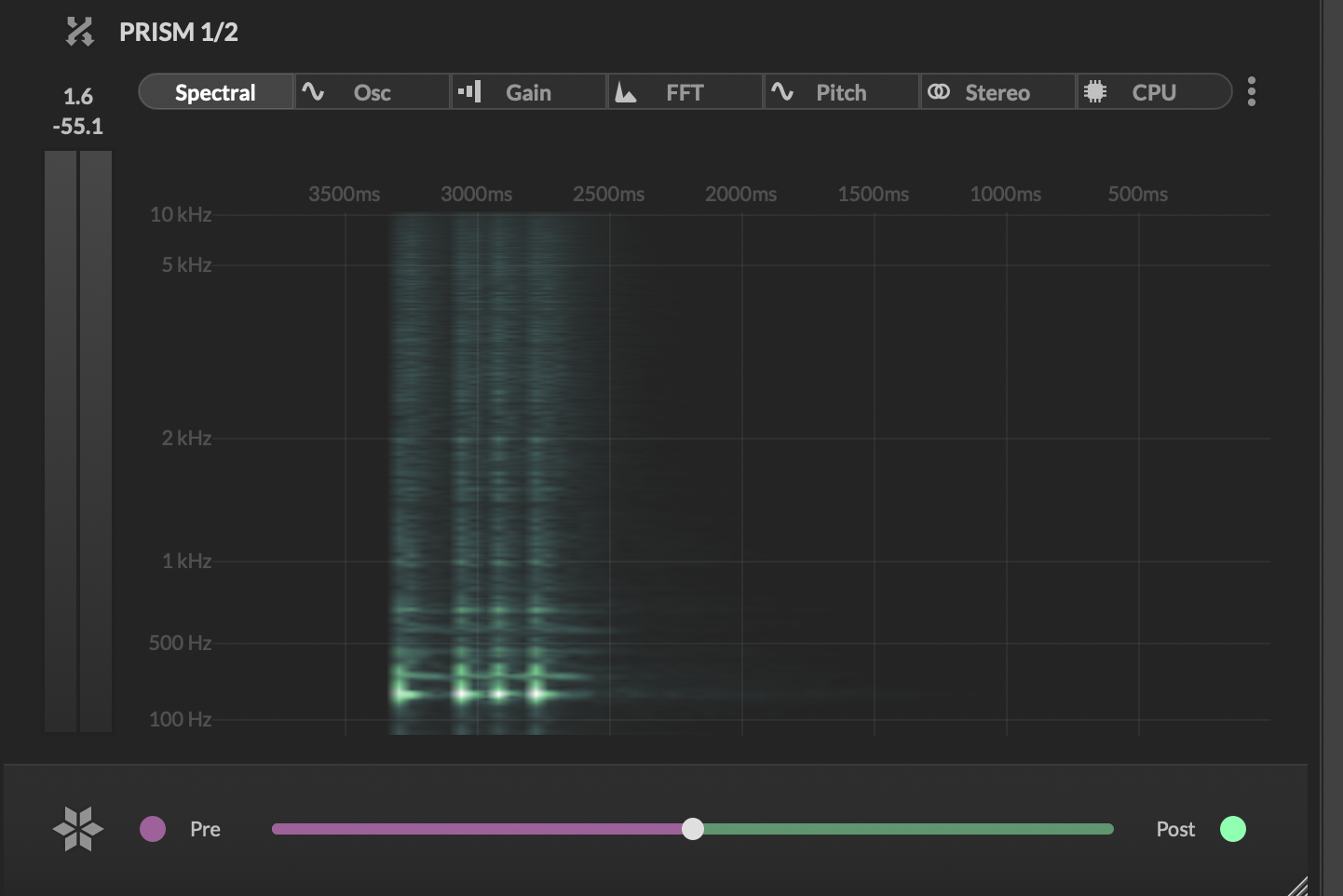This screenshot has height=896, width=1343.
Task: Click the FFT spectrum icon
Action: coord(626,92)
